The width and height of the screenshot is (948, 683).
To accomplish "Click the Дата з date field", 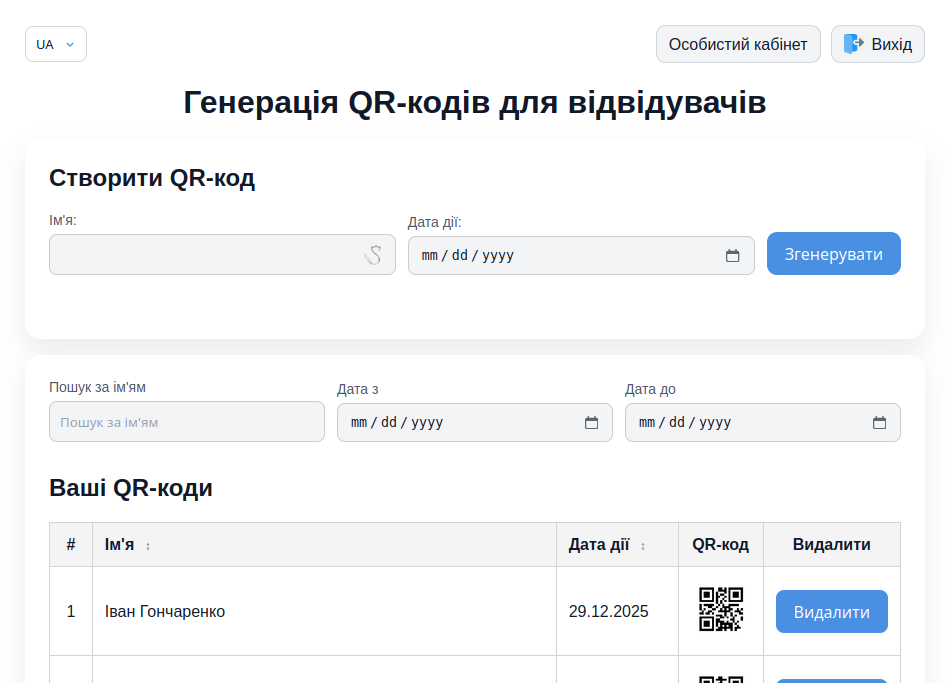I will (x=475, y=422).
